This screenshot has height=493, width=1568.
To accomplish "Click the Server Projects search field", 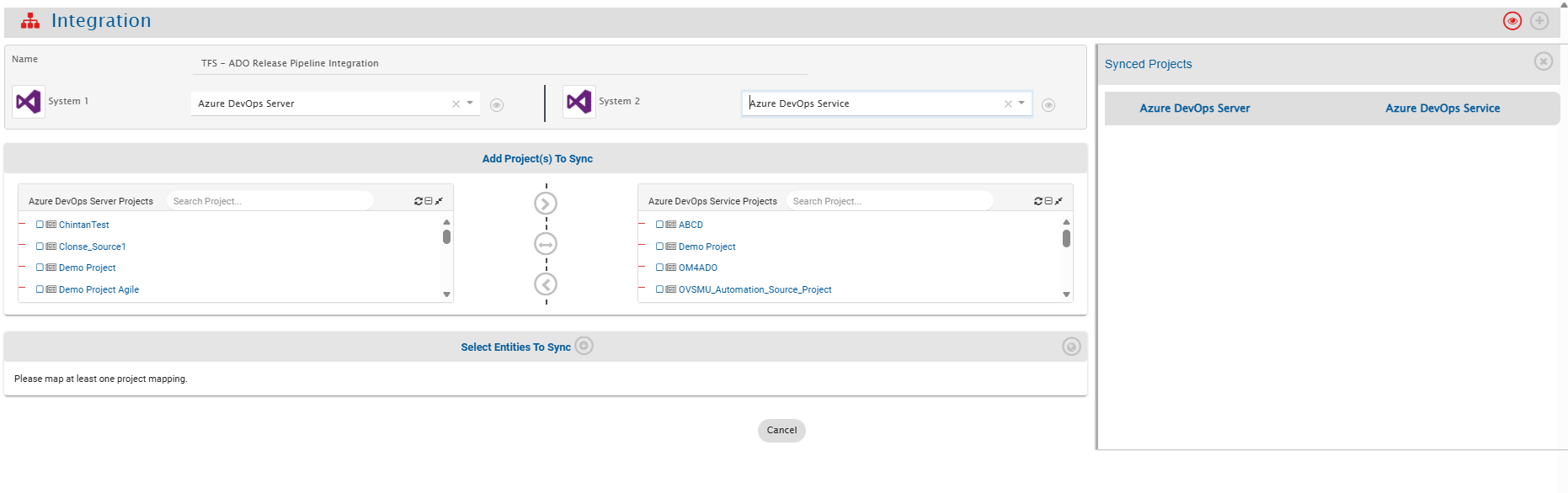I will pos(269,201).
